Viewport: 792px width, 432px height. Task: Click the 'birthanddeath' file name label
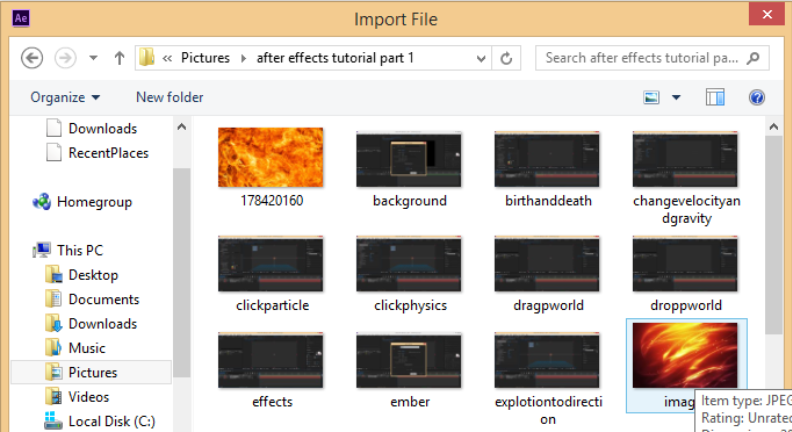548,201
